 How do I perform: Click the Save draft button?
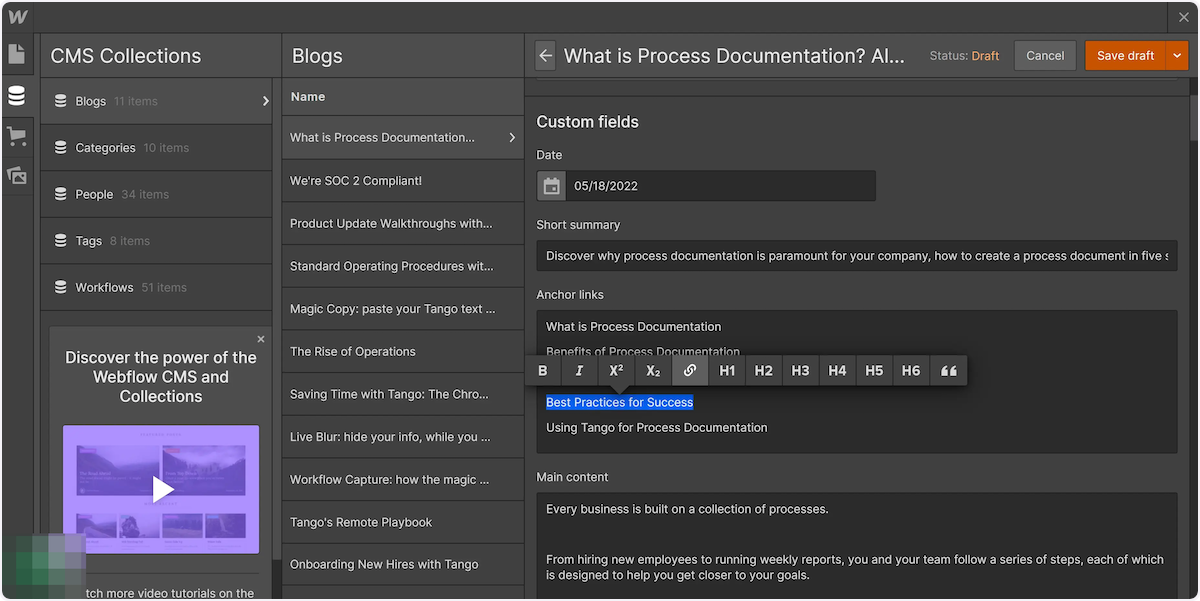(x=1125, y=56)
